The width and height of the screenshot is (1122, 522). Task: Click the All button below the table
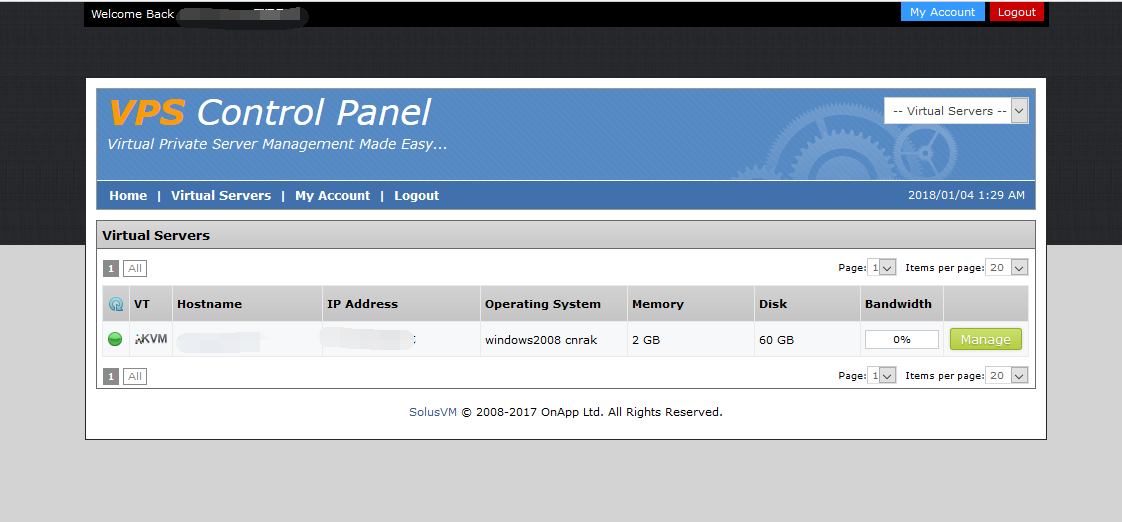[x=135, y=377]
